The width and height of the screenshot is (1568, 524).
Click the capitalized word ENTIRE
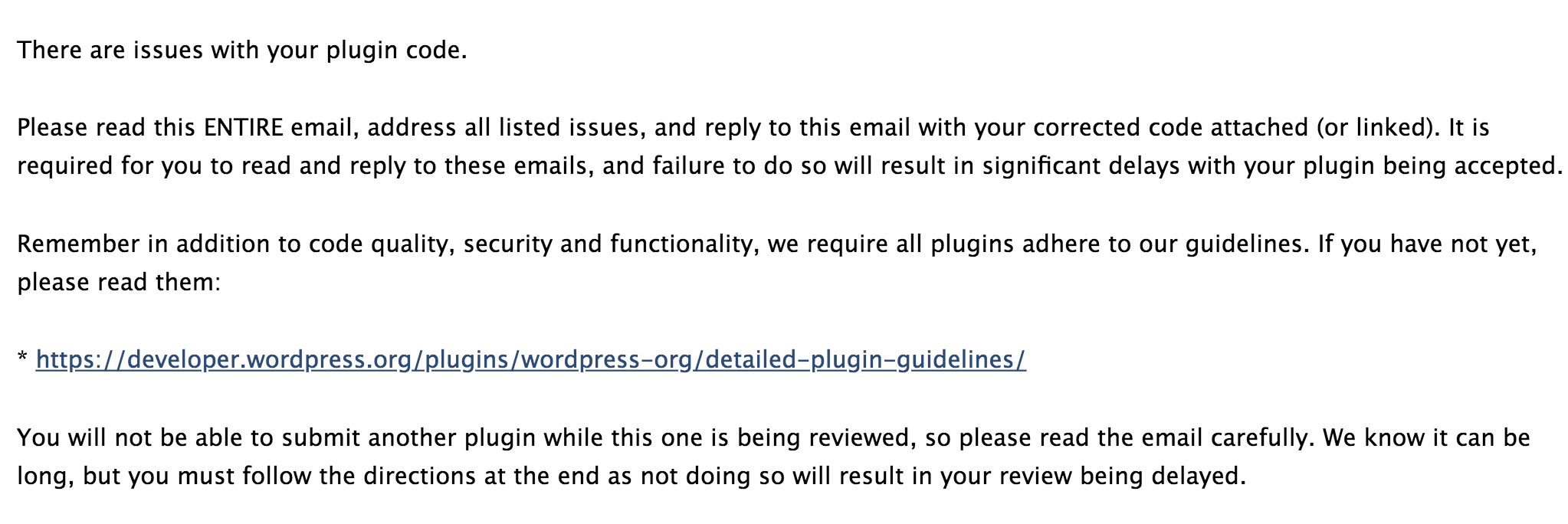(x=244, y=127)
